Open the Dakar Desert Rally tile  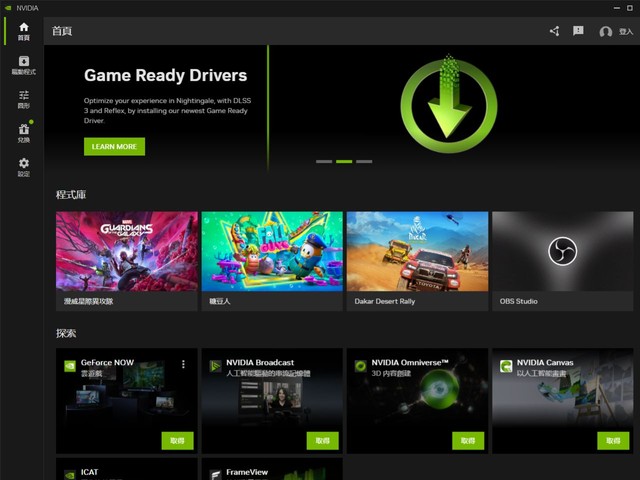click(417, 261)
